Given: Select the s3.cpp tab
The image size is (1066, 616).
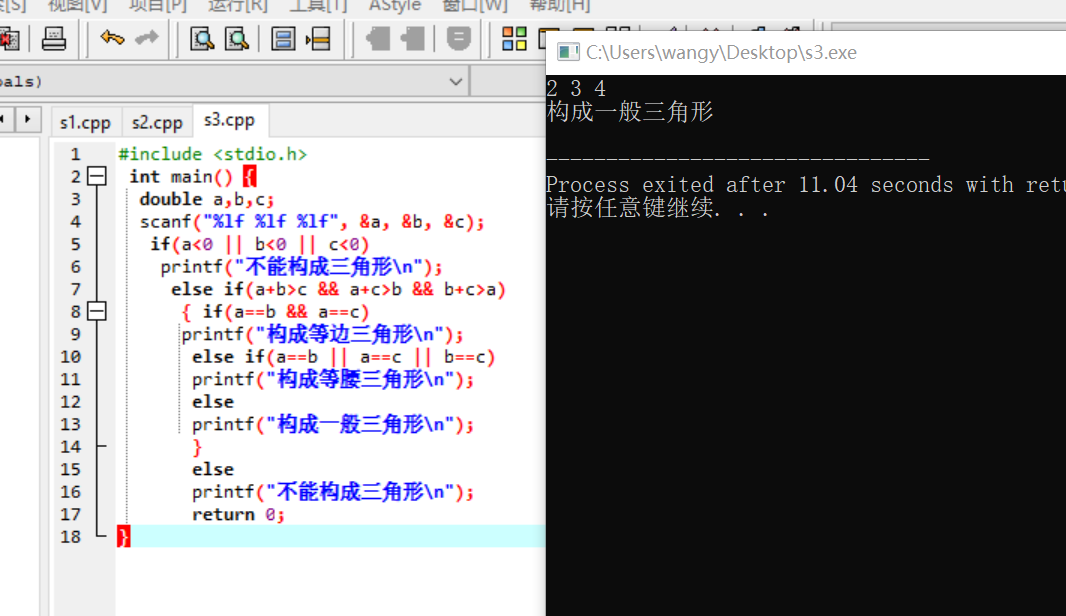Looking at the screenshot, I should (229, 120).
